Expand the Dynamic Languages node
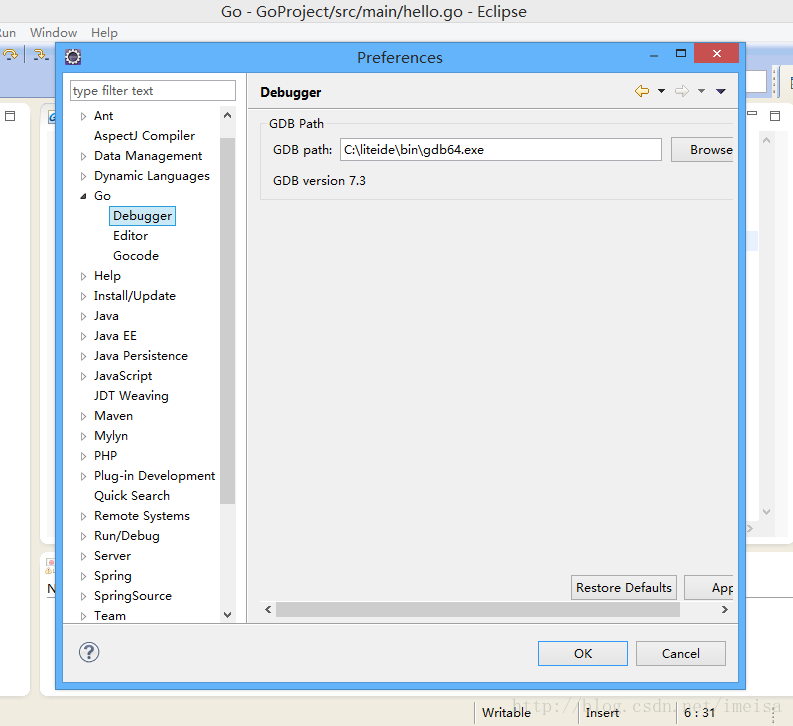The width and height of the screenshot is (793, 726). (x=83, y=176)
